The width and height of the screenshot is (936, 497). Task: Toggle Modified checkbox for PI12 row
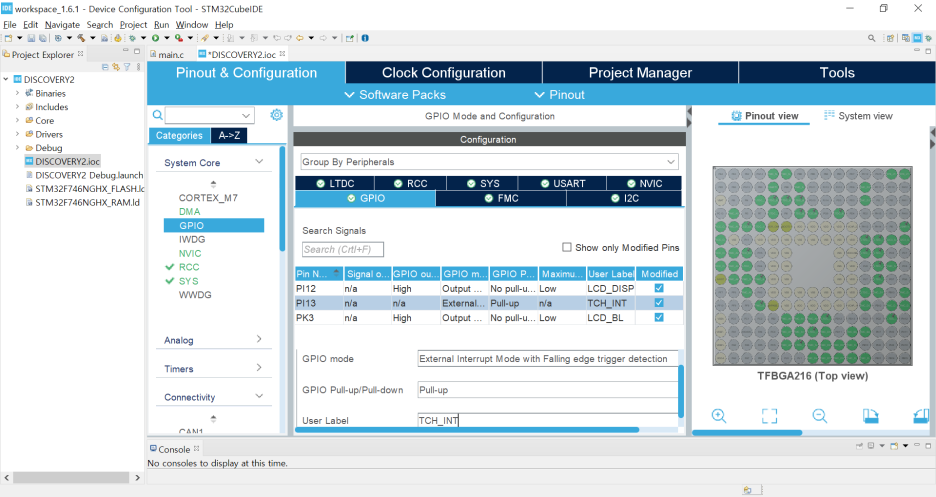(x=659, y=288)
